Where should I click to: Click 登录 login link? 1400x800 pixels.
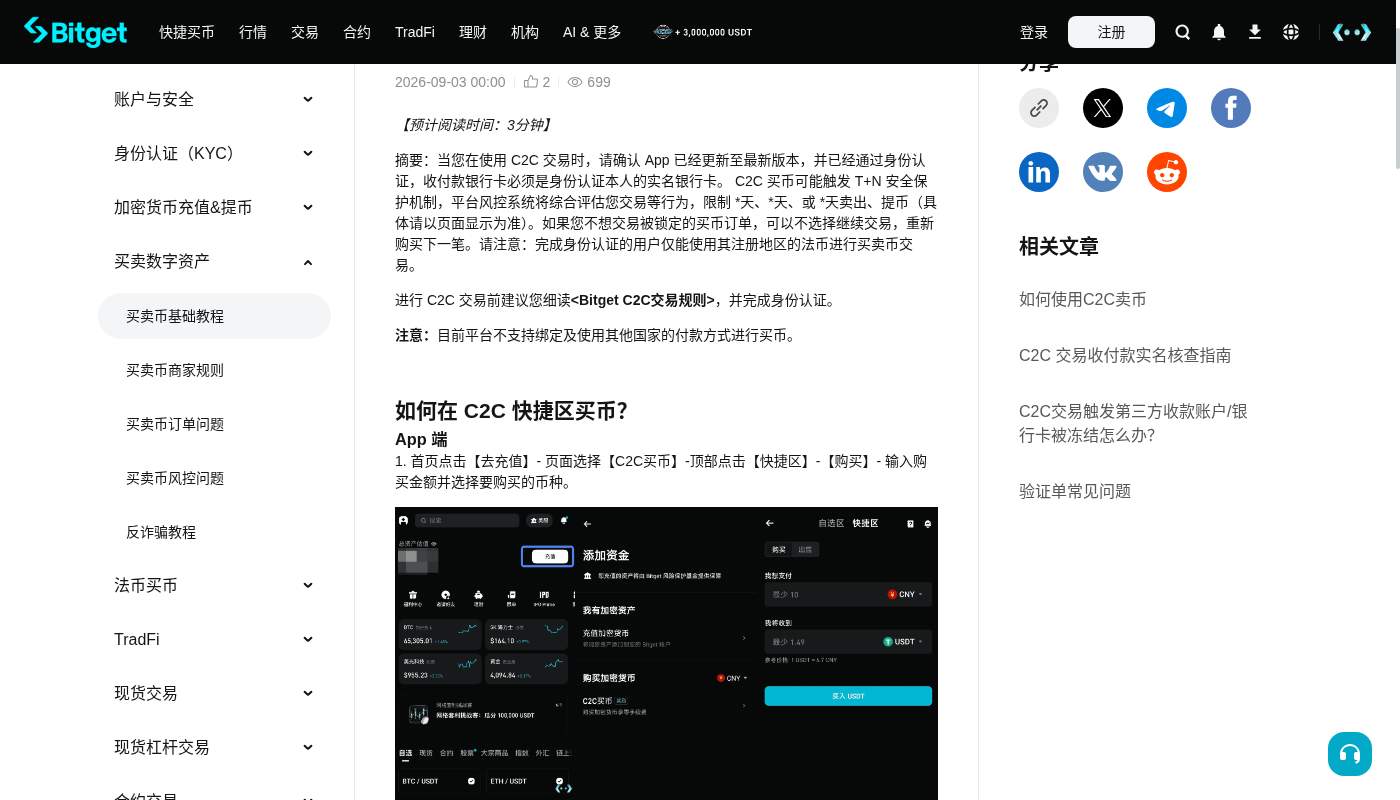coord(1034,32)
